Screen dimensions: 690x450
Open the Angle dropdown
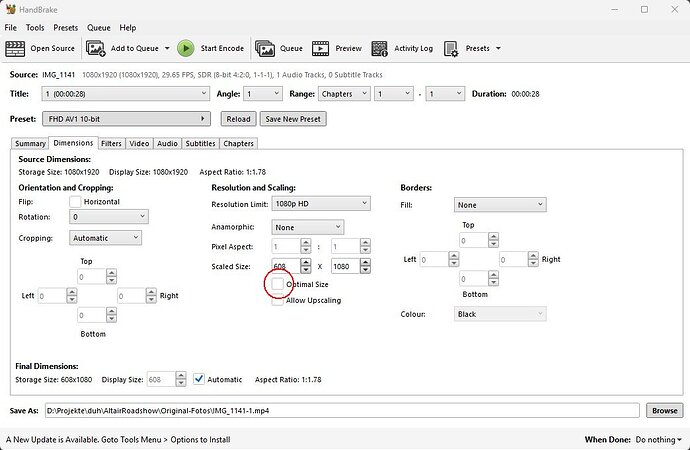(263, 94)
